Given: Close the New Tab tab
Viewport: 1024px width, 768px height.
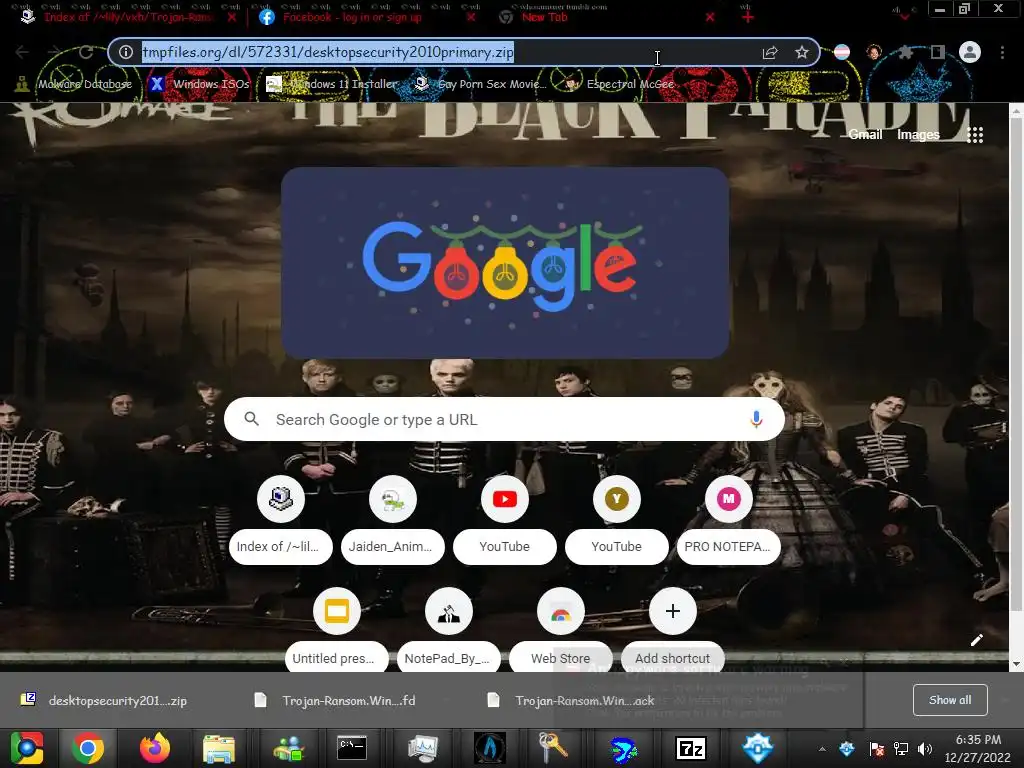Looking at the screenshot, I should tap(710, 17).
